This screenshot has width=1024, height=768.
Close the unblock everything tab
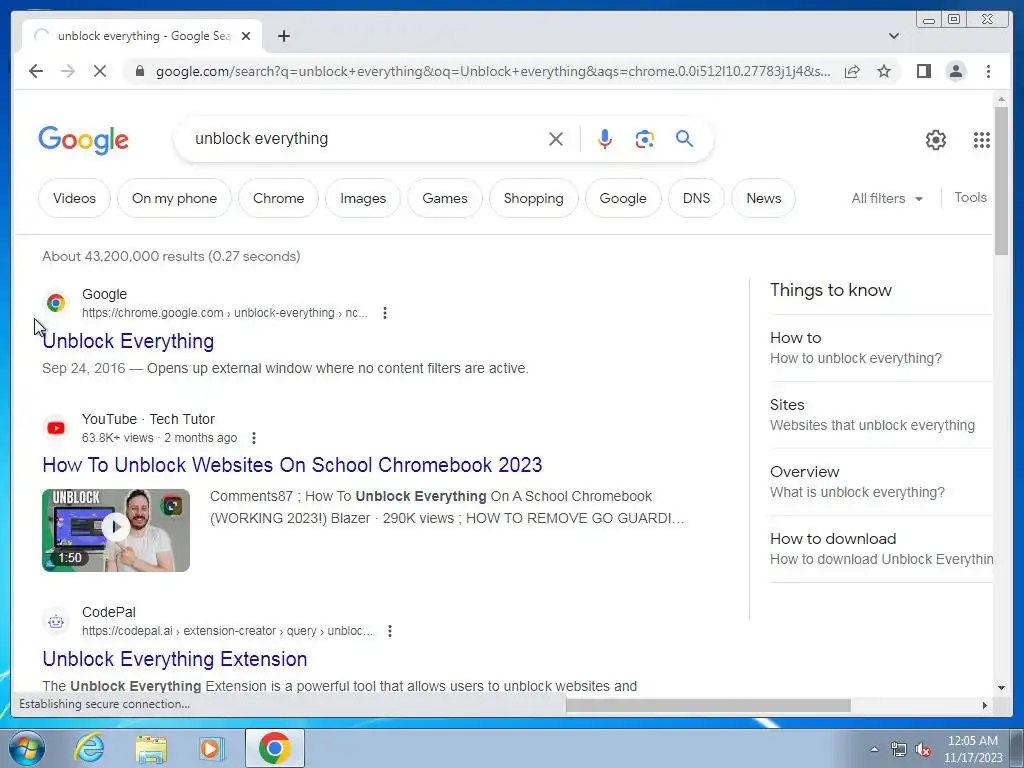[x=246, y=36]
